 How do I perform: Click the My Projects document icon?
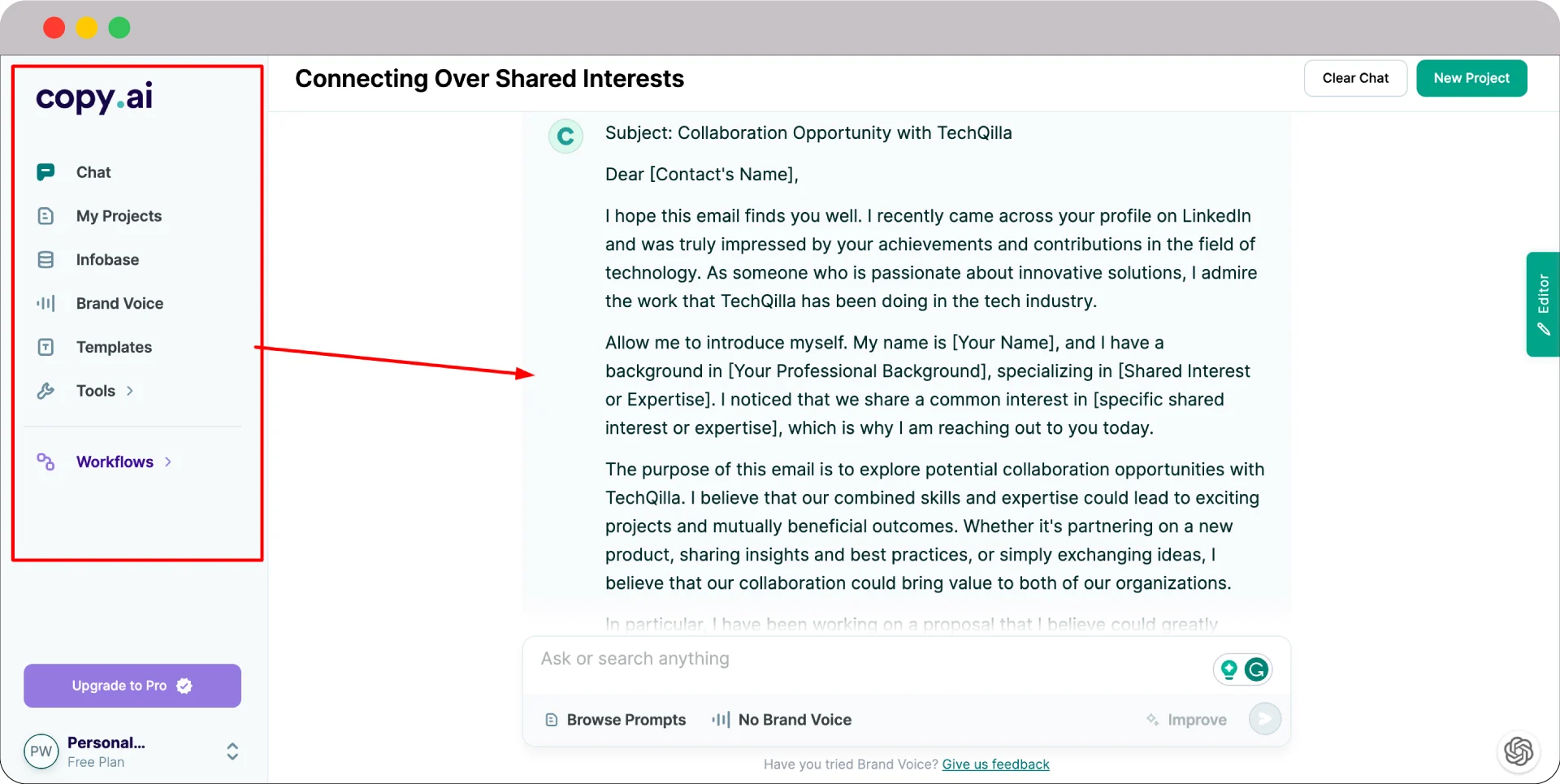pyautogui.click(x=45, y=216)
